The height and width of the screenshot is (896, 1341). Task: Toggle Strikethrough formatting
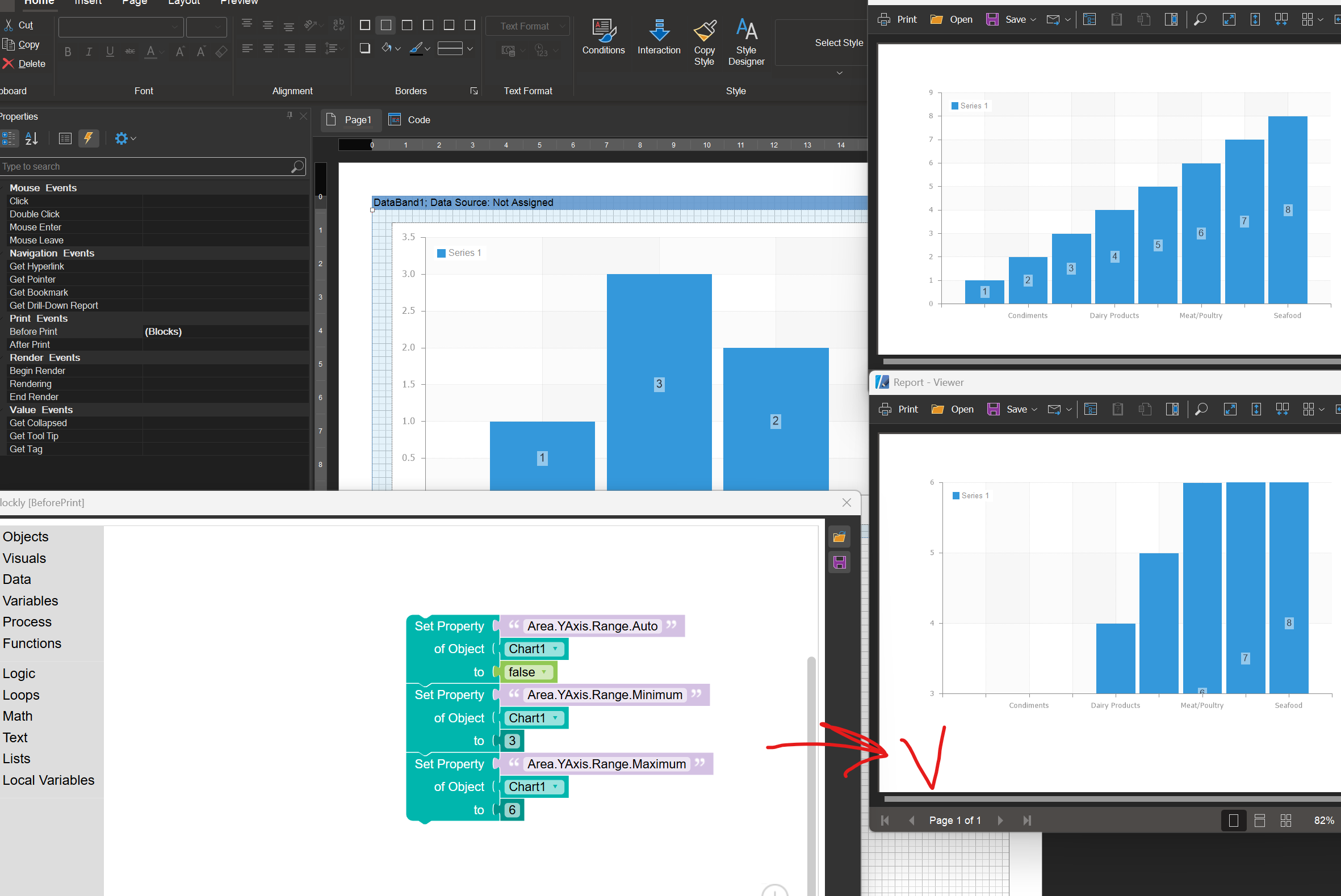131,52
